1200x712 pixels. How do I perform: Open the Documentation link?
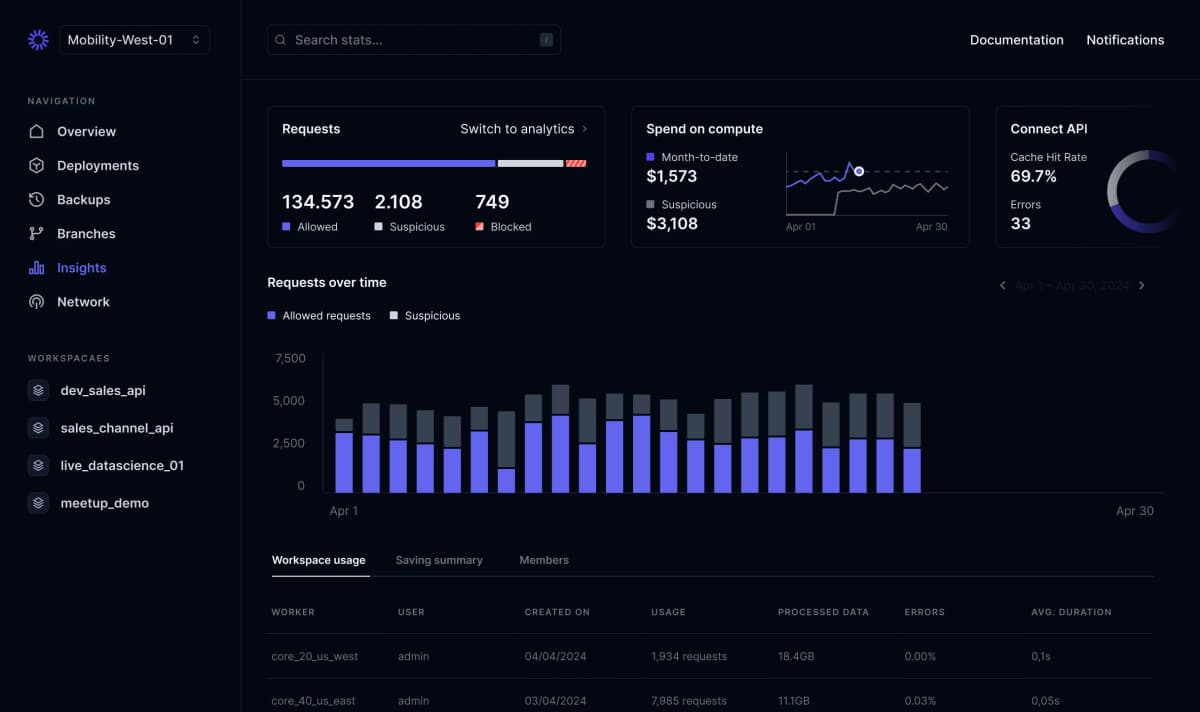1016,40
